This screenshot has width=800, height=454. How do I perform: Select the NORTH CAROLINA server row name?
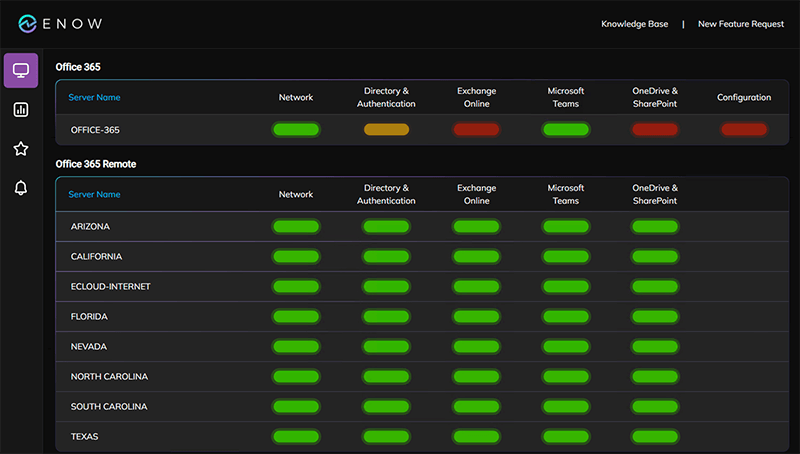(x=109, y=376)
